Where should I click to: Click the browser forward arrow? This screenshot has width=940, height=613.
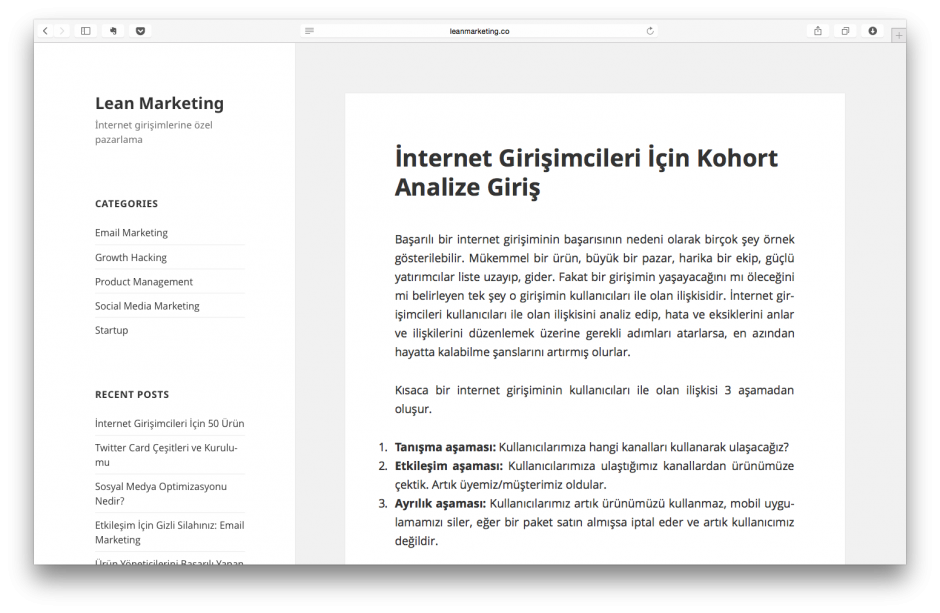coord(62,31)
